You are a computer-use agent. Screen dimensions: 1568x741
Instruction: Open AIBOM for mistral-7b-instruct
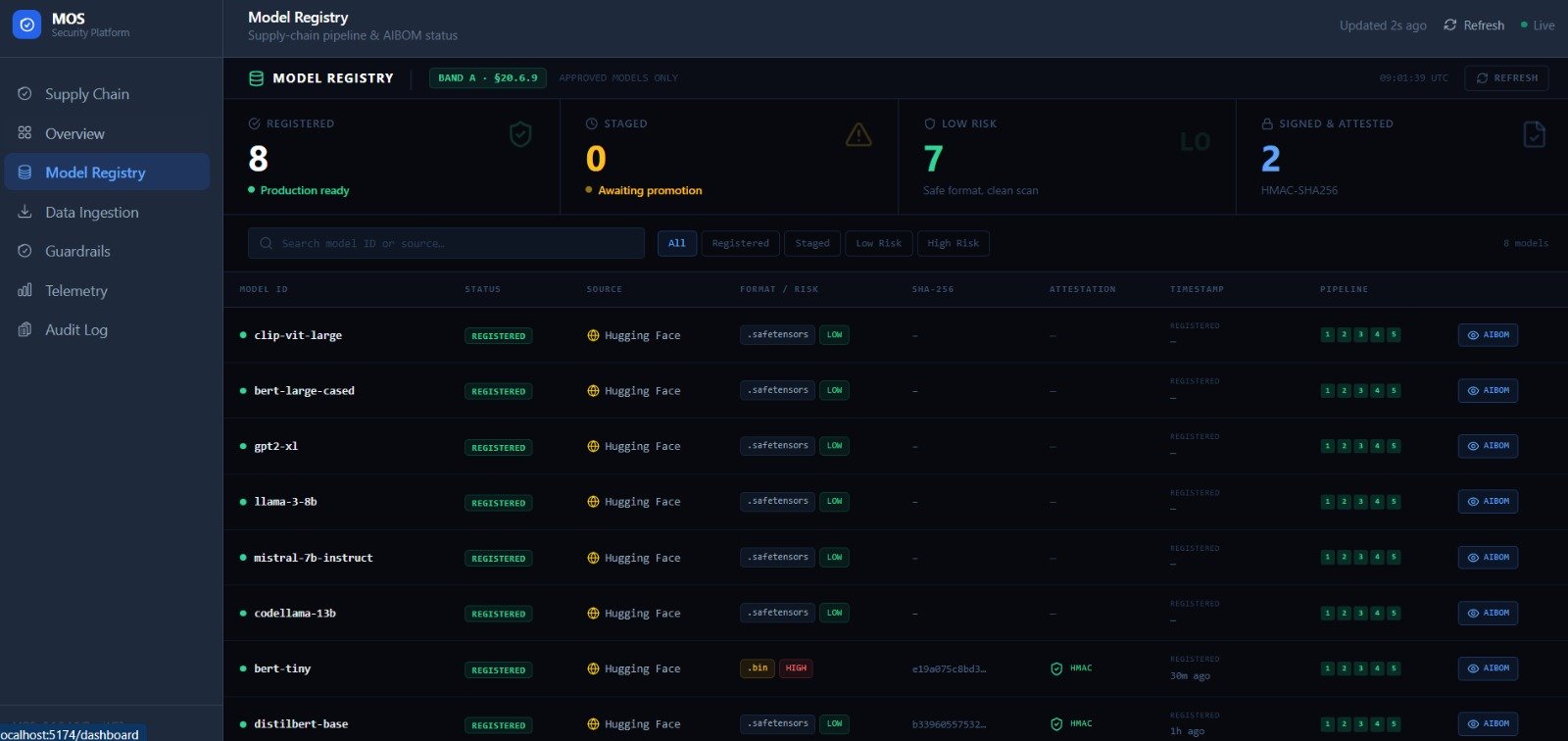[1488, 557]
